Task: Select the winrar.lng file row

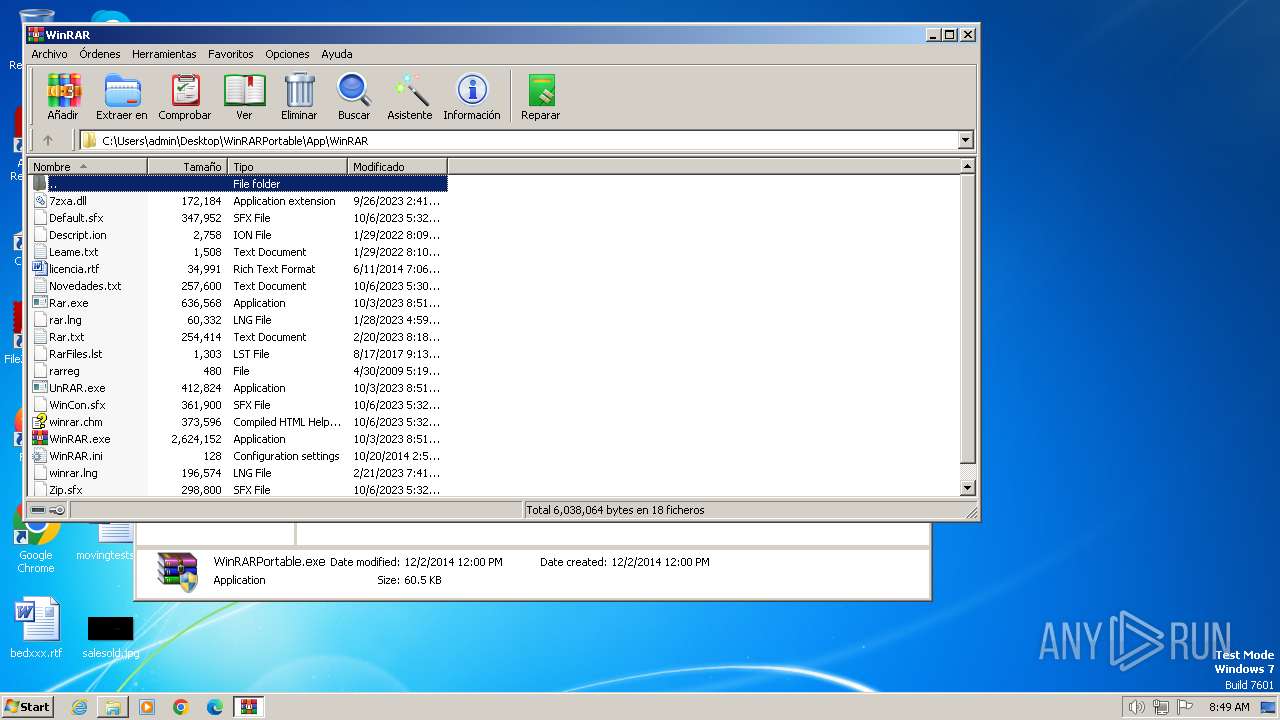Action: pyautogui.click(x=239, y=473)
